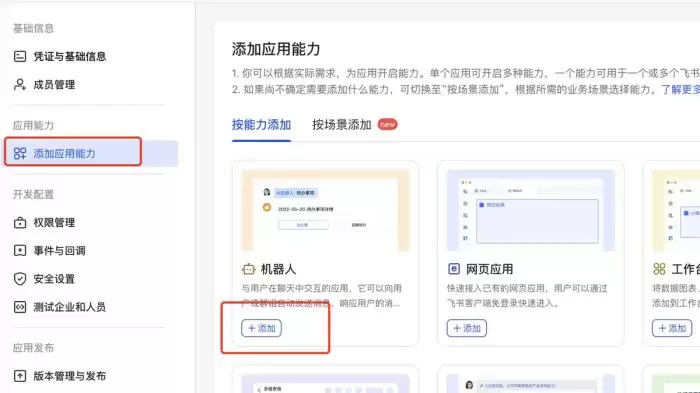
Task: Switch to 按能力添加 tab
Action: [261, 125]
